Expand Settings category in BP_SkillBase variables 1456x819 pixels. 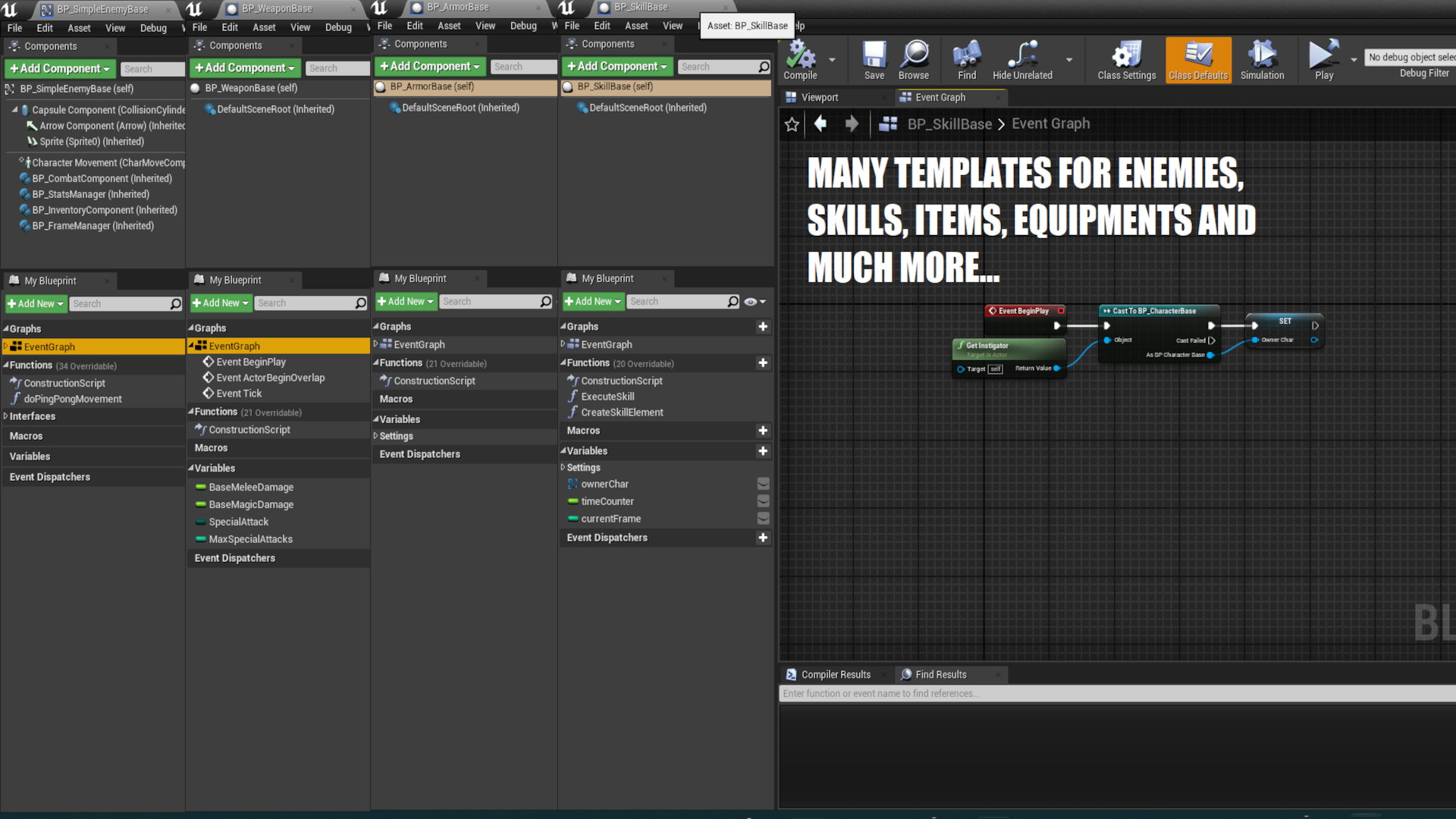[563, 468]
